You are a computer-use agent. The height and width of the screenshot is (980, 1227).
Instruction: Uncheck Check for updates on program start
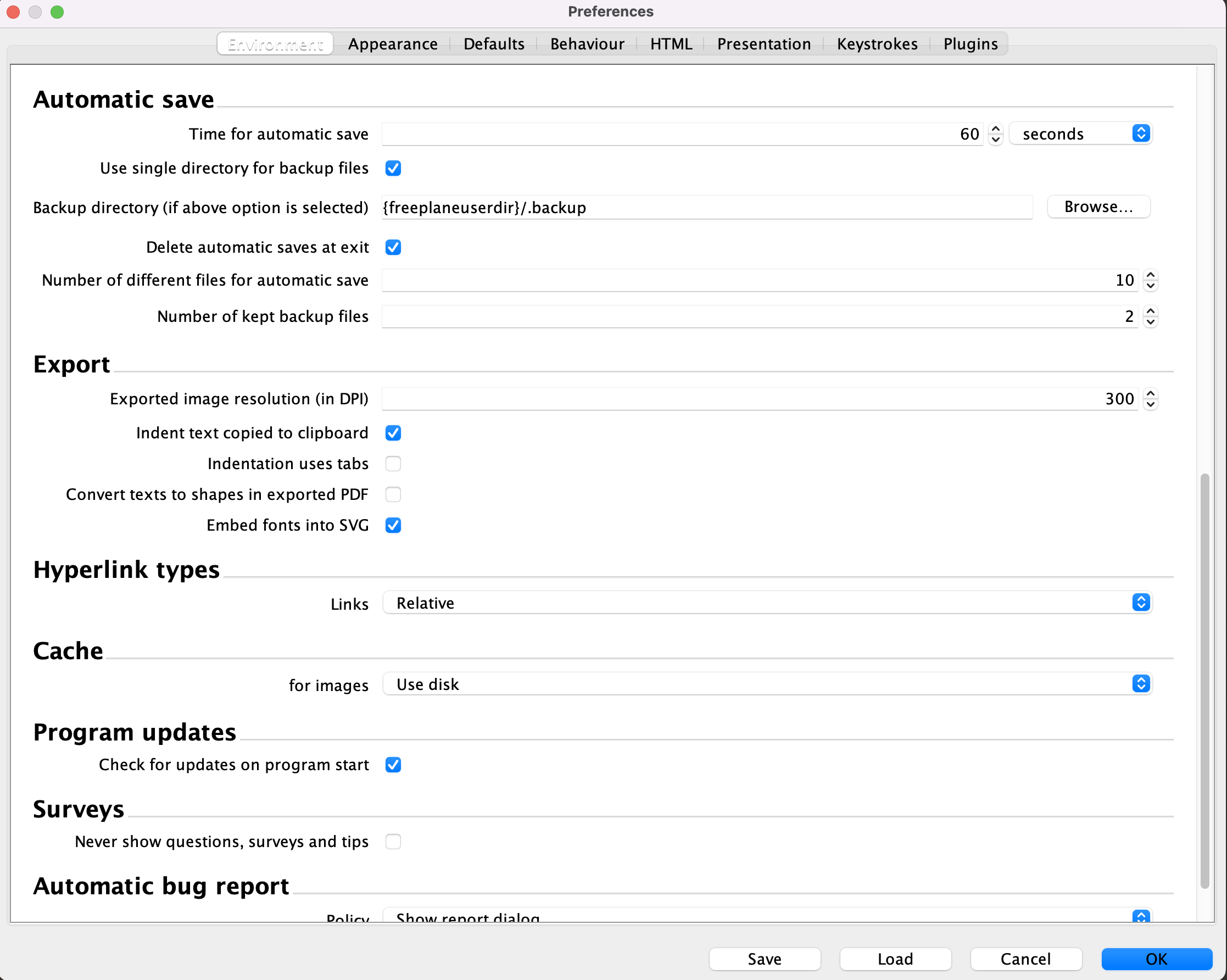(x=393, y=765)
